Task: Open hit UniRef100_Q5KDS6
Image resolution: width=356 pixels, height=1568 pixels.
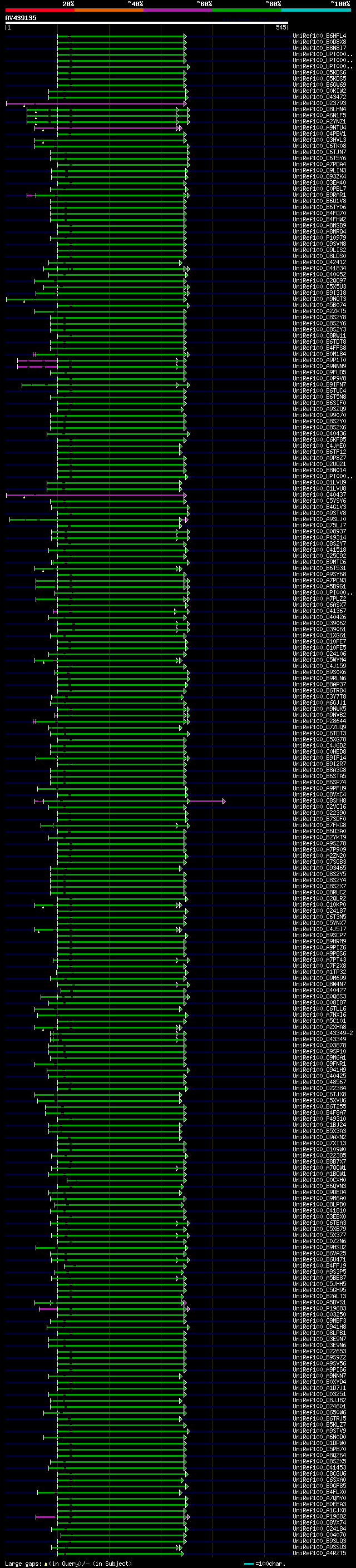Action: 319,72
